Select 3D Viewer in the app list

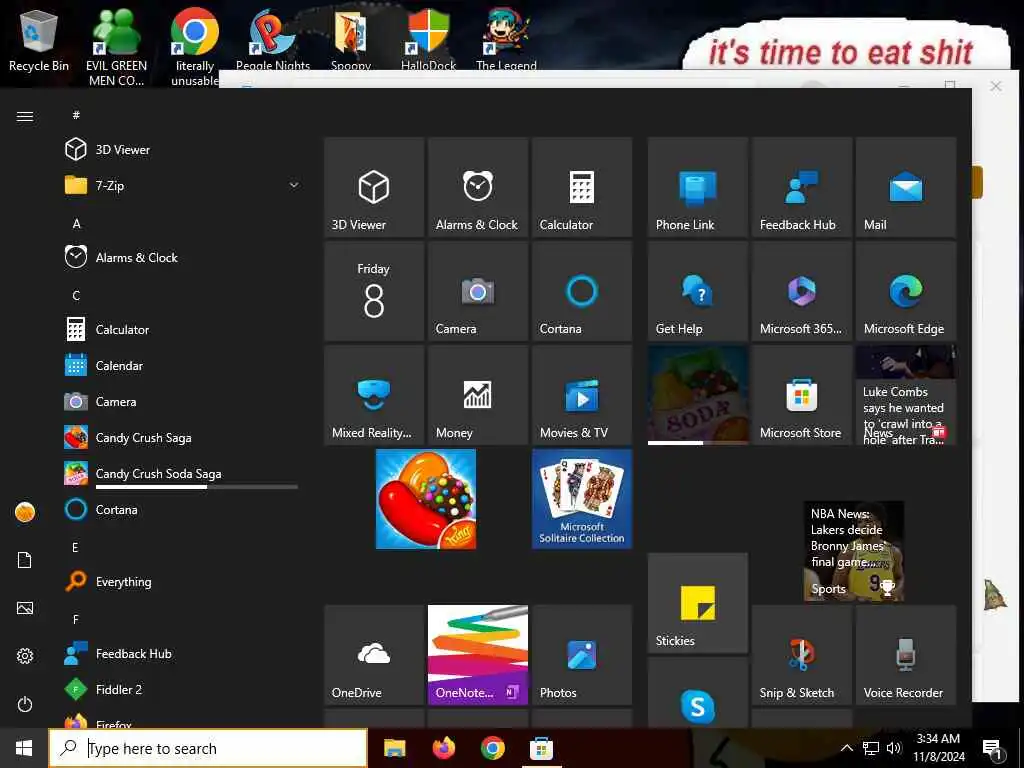[182, 150]
